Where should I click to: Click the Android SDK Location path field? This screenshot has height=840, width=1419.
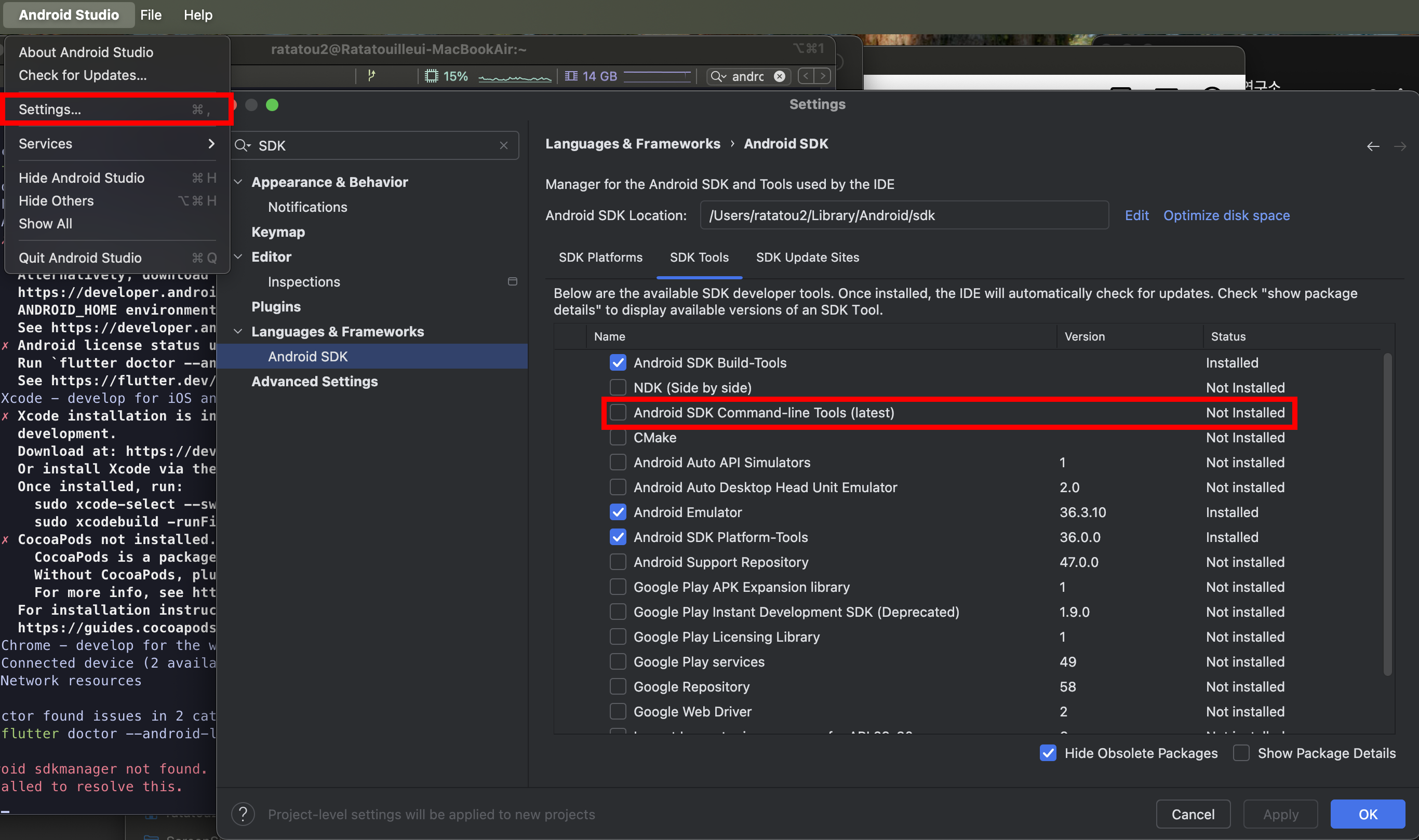pos(904,215)
